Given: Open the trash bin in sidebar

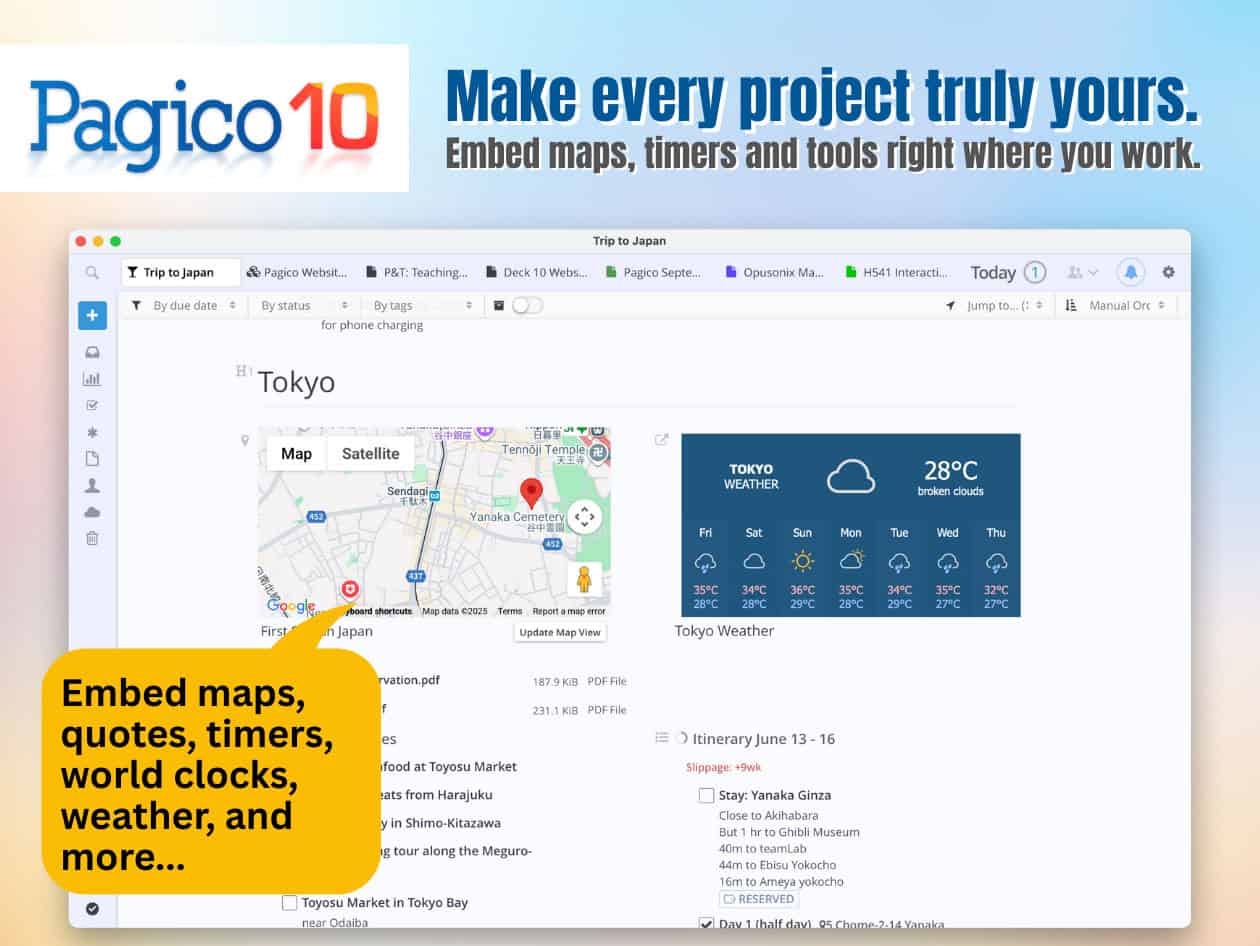Looking at the screenshot, I should 92,538.
